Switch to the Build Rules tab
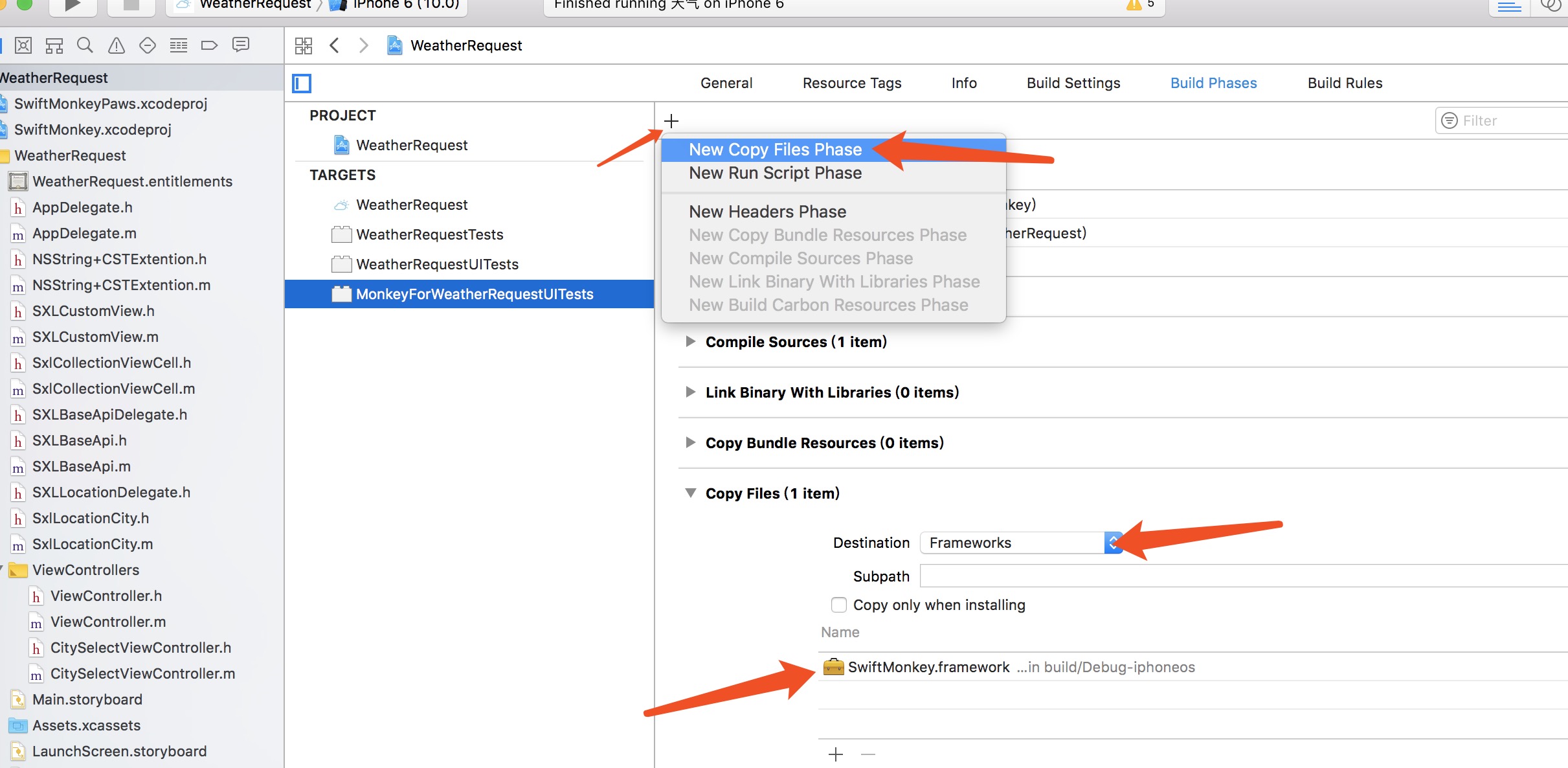 [x=1345, y=83]
